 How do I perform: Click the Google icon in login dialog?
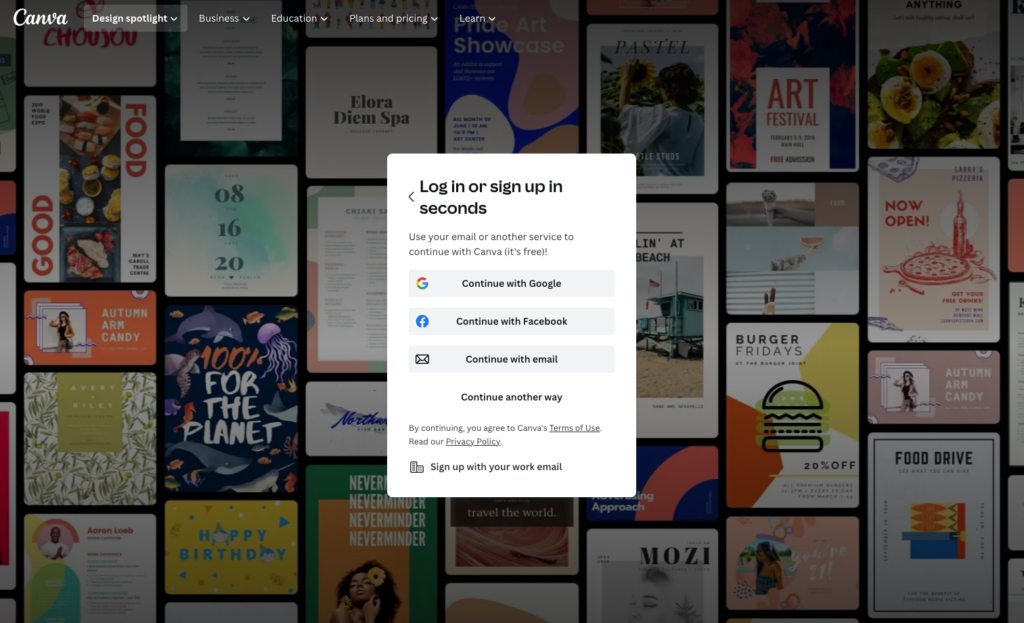click(424, 283)
